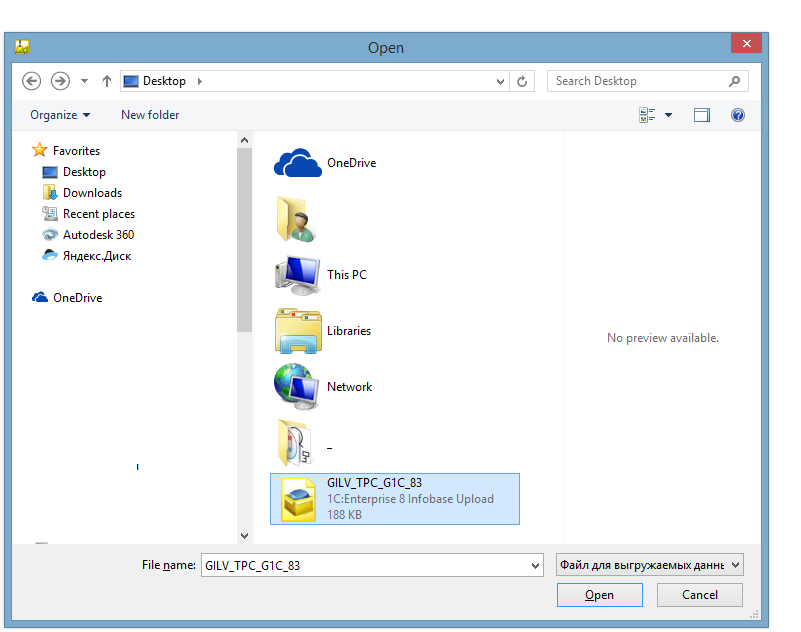Click the search magnifier icon
Viewport: 801px width, 632px height.
point(734,81)
